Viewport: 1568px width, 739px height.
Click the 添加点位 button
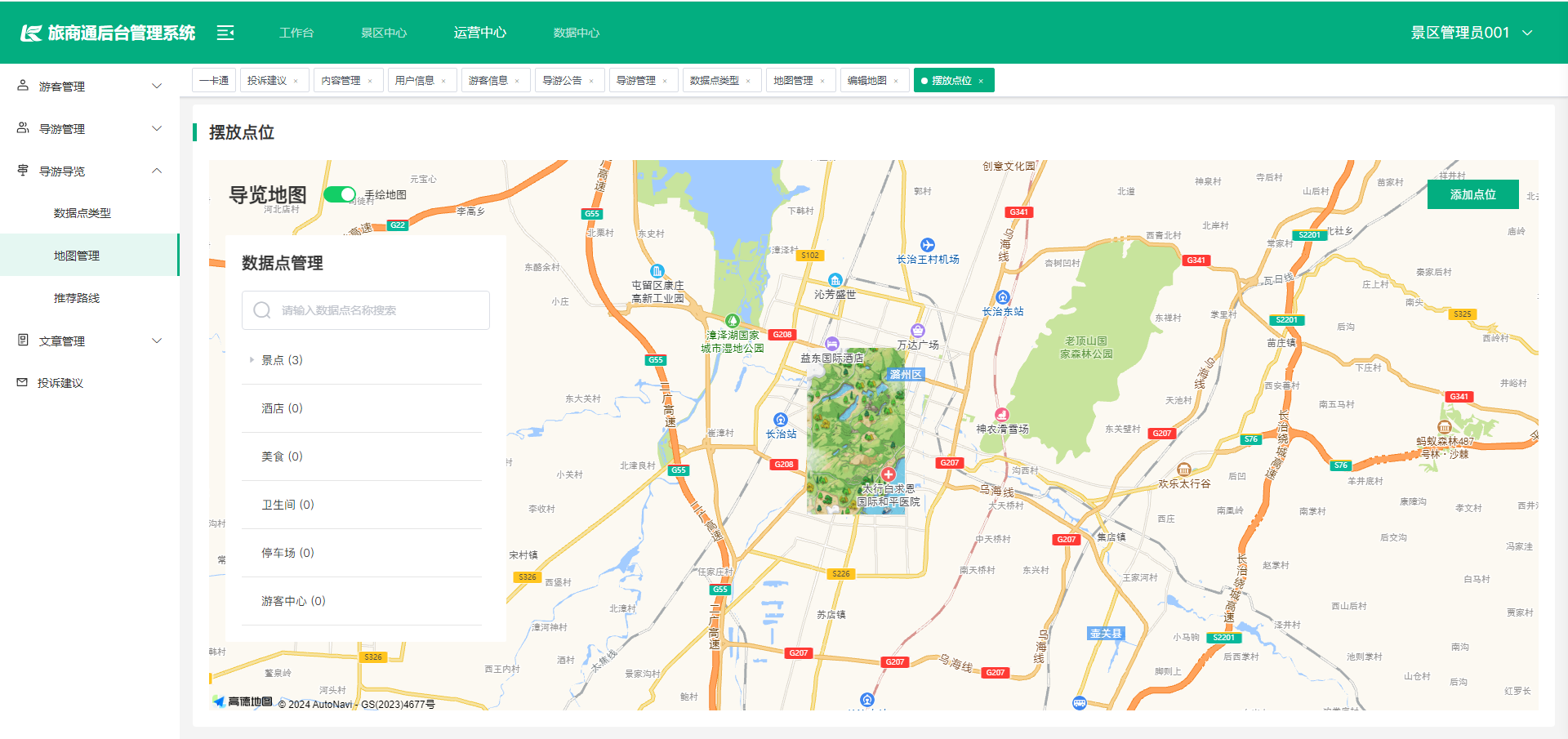click(1473, 194)
